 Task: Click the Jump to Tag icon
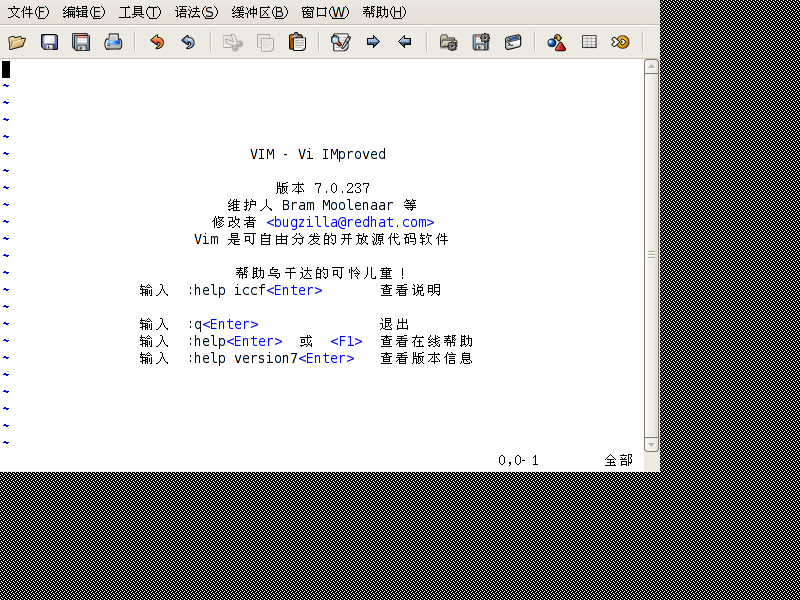tap(620, 42)
